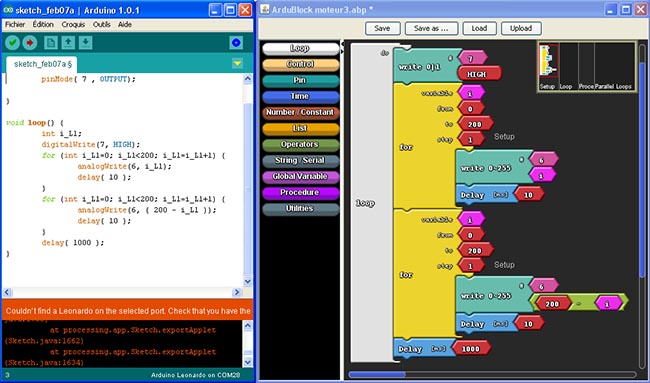Click the 'void loop() {' code line

(x=35, y=123)
